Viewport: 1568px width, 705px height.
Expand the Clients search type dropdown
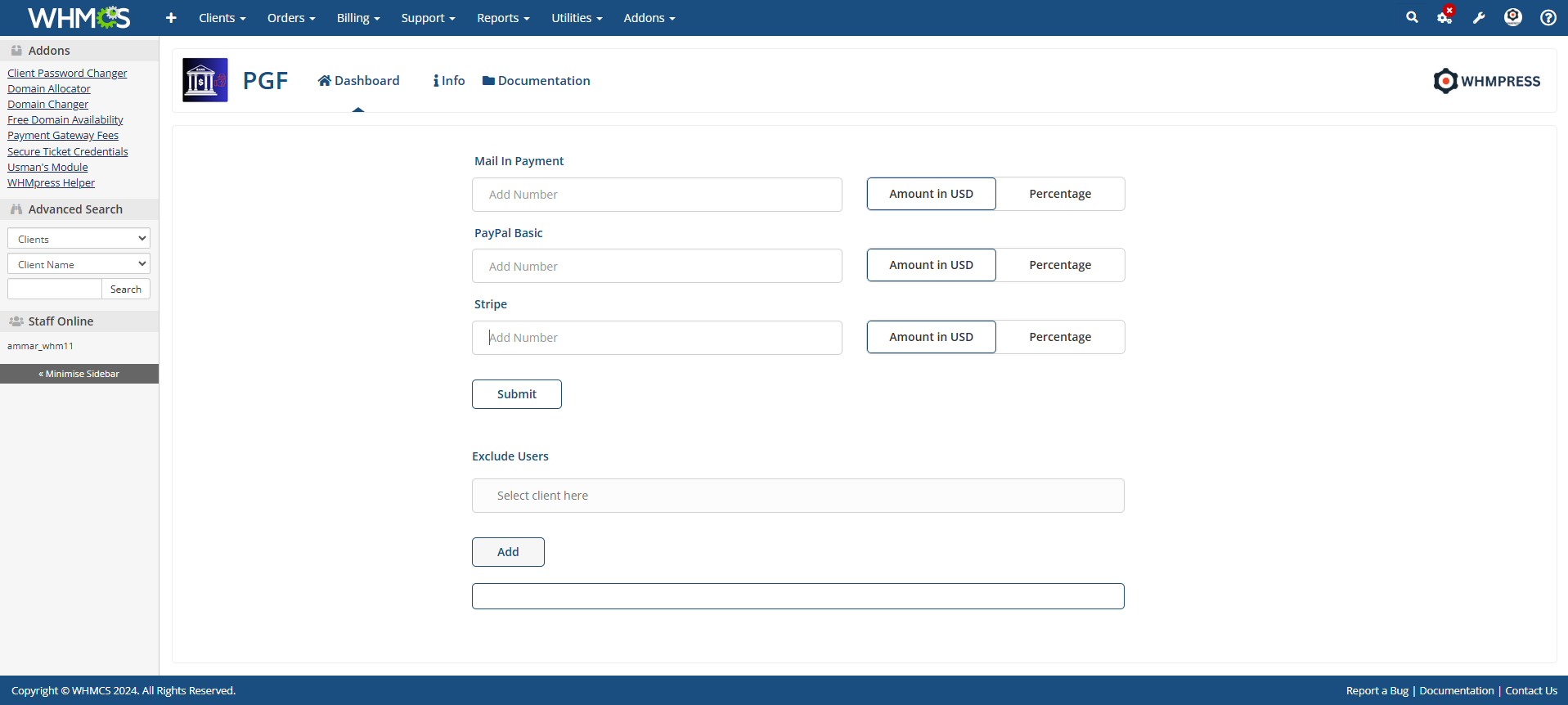pos(79,239)
